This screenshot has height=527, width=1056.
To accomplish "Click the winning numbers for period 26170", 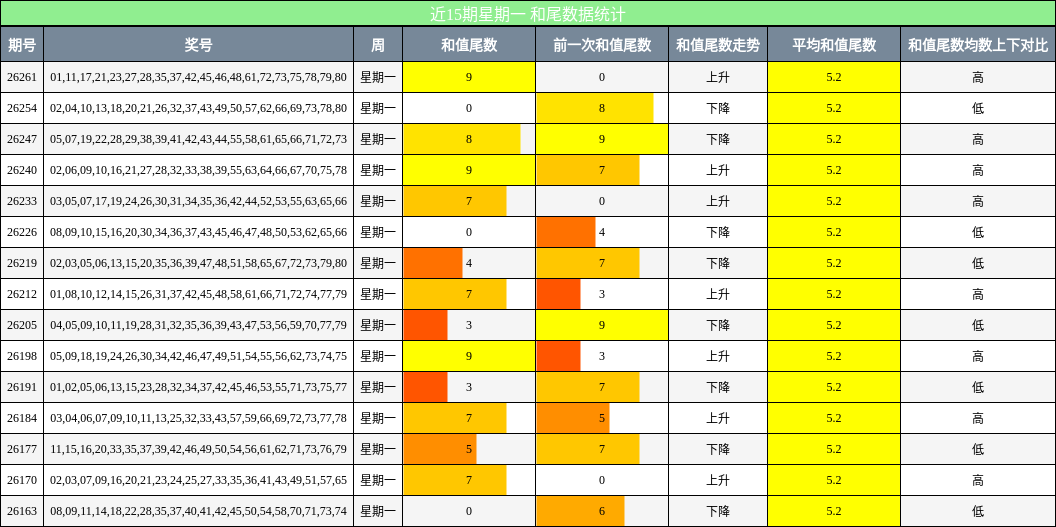I will 199,480.
